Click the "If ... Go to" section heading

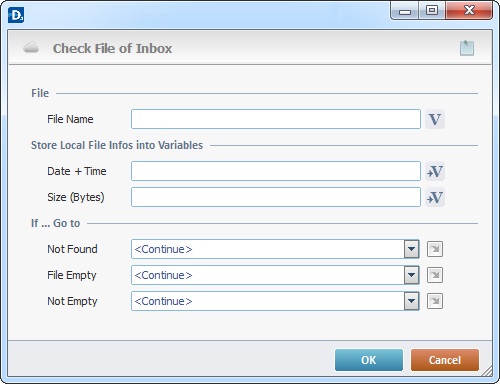click(55, 223)
